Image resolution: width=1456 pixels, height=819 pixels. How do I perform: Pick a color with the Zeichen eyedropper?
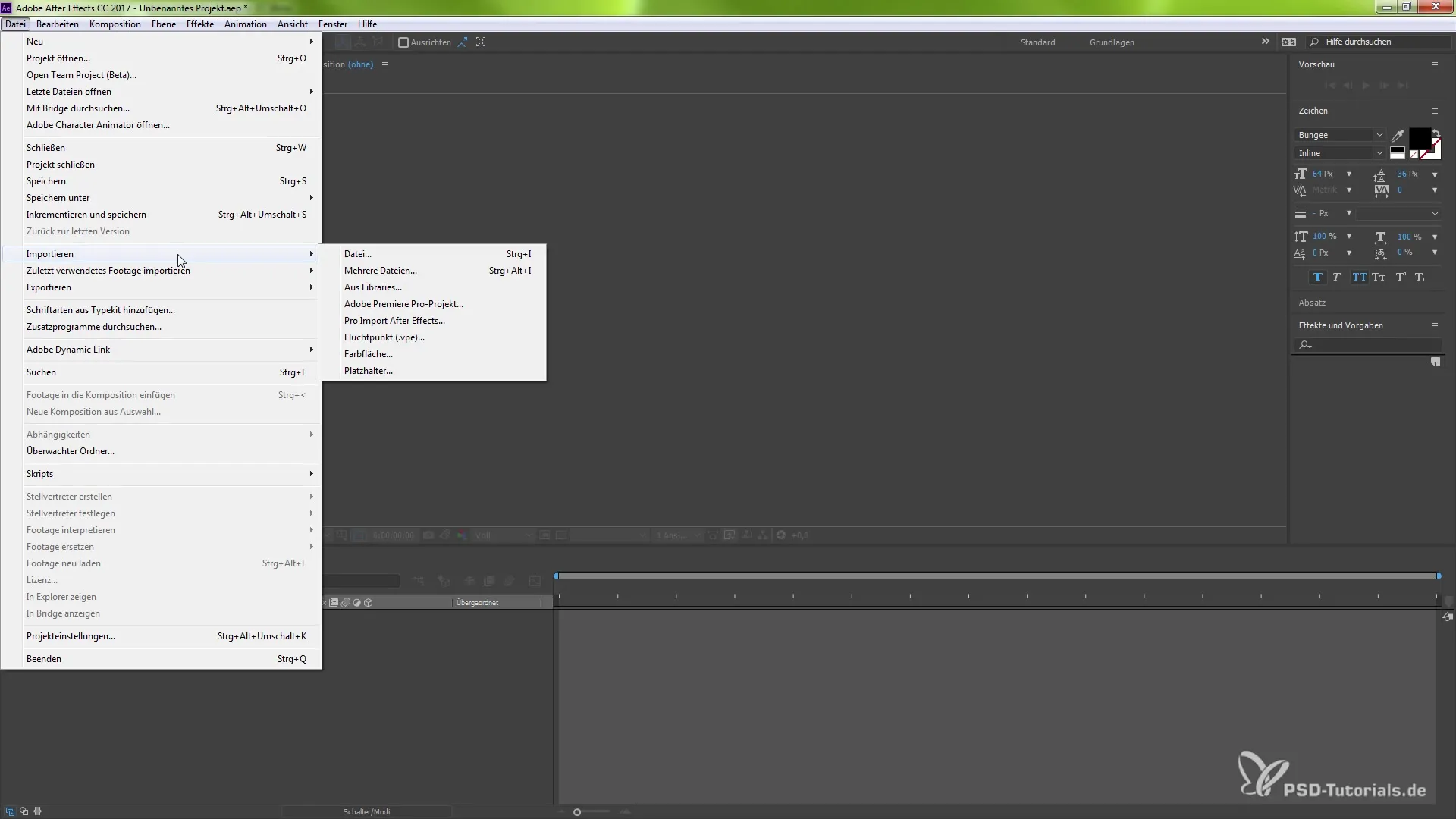(x=1397, y=136)
